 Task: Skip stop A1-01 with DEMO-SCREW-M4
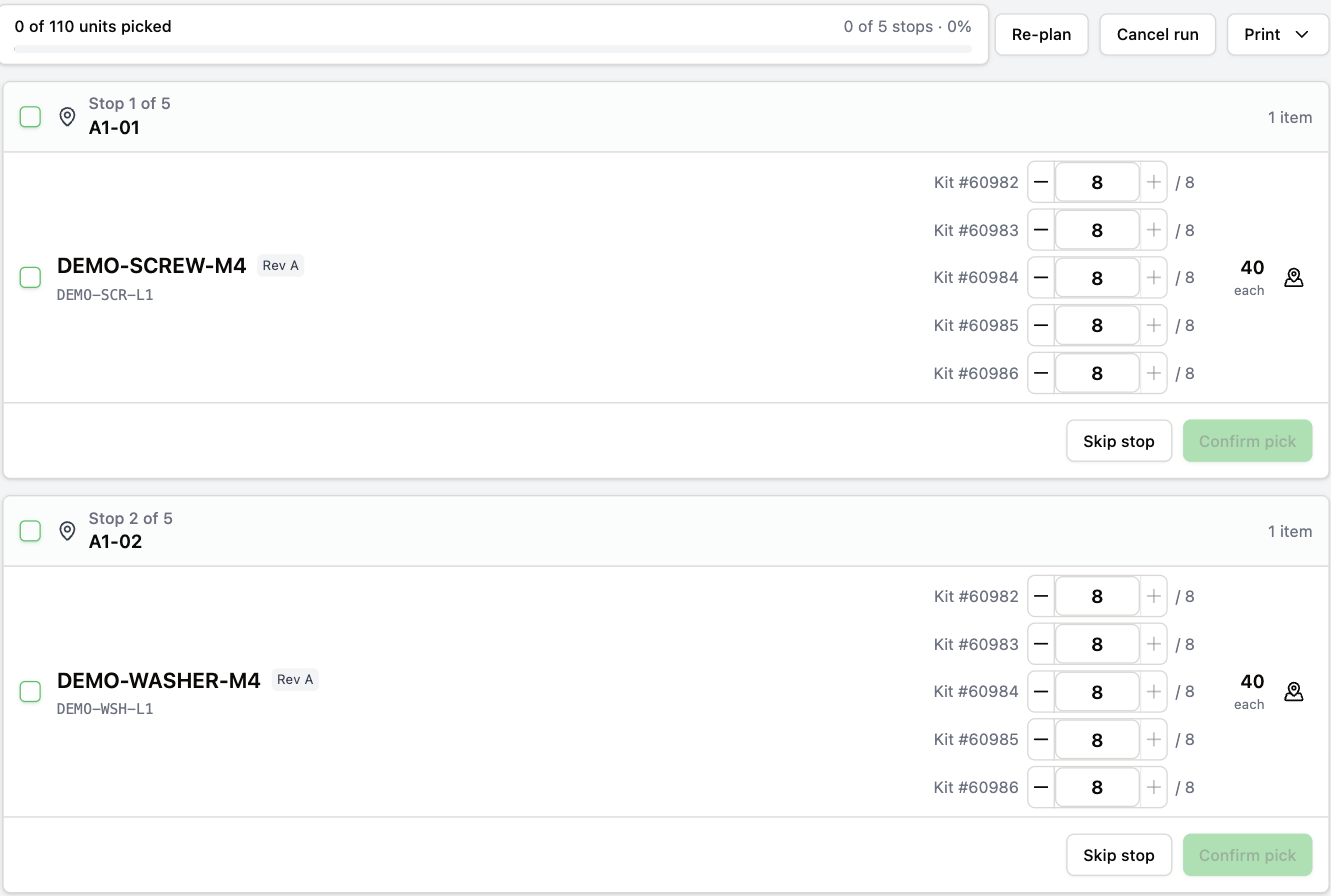pyautogui.click(x=1119, y=441)
